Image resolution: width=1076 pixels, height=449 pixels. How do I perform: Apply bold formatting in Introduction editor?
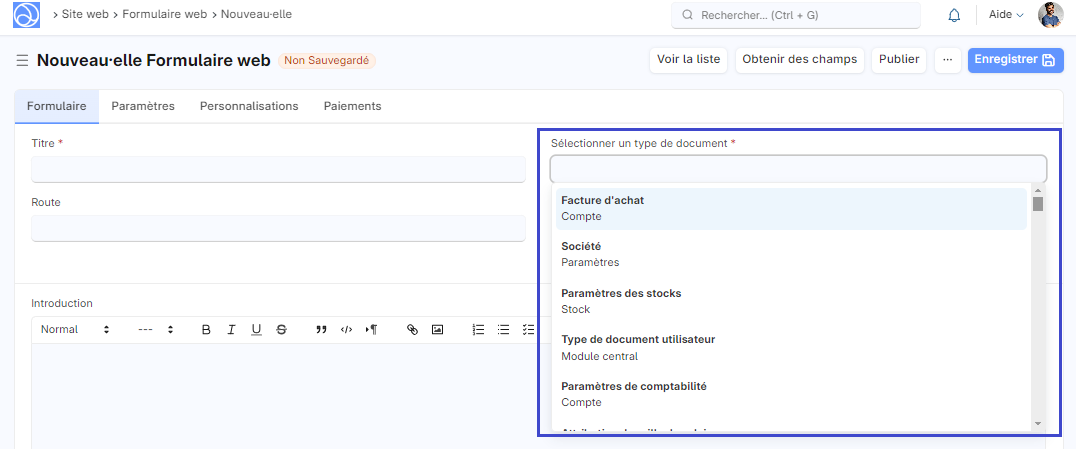pyautogui.click(x=206, y=330)
